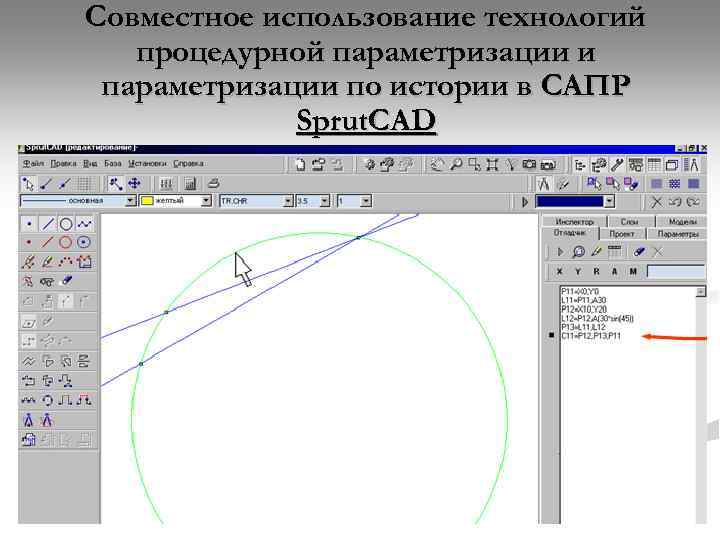
Task: Click the wrench settings icon
Action: coord(617,164)
